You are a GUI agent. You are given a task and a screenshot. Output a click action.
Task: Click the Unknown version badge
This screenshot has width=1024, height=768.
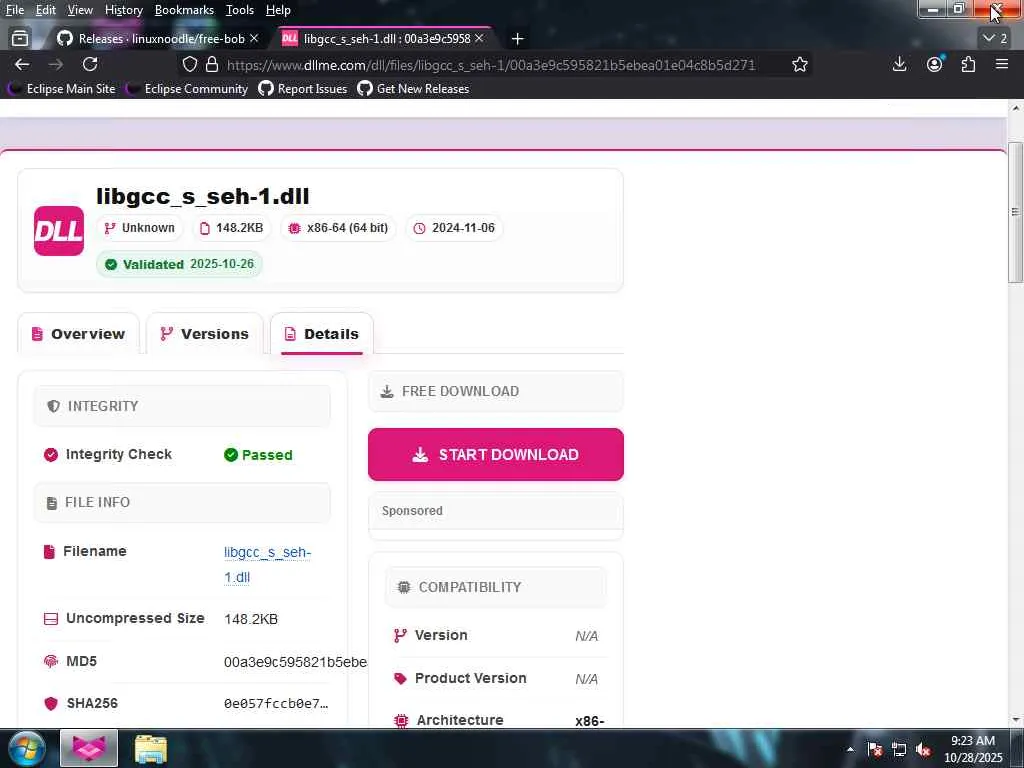pyautogui.click(x=140, y=228)
